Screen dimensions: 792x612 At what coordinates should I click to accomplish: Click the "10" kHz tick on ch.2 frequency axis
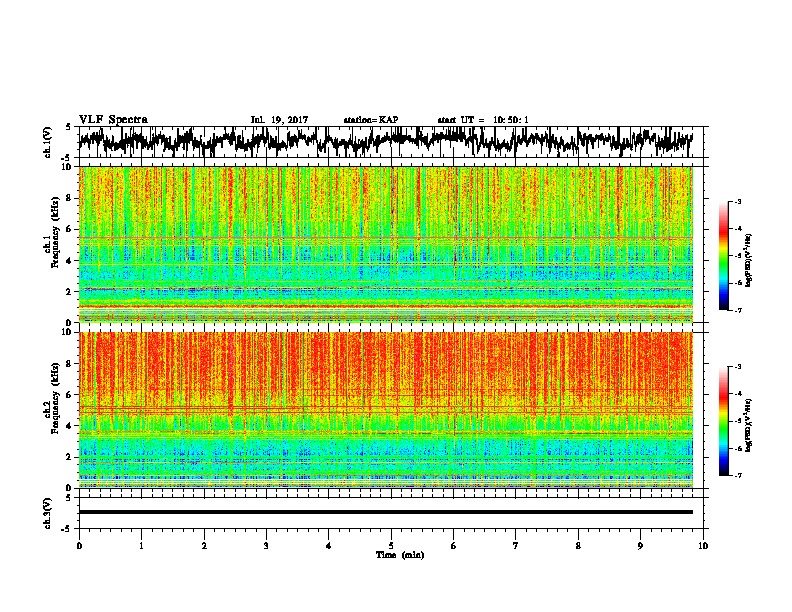click(x=69, y=332)
